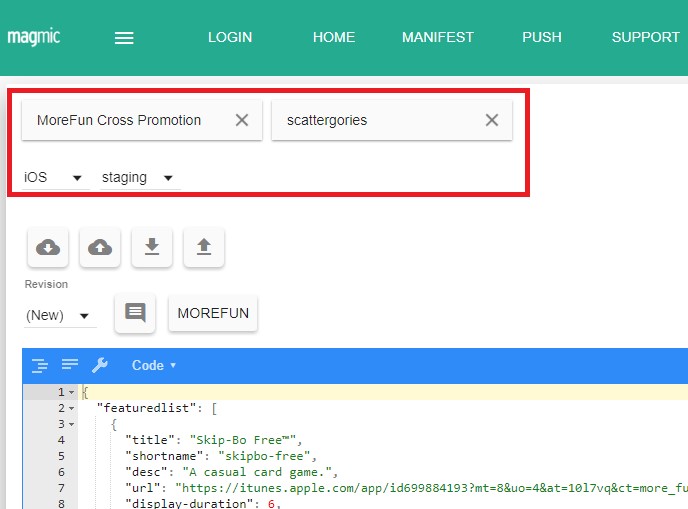Click the format JSON icon in editor

(x=39, y=365)
